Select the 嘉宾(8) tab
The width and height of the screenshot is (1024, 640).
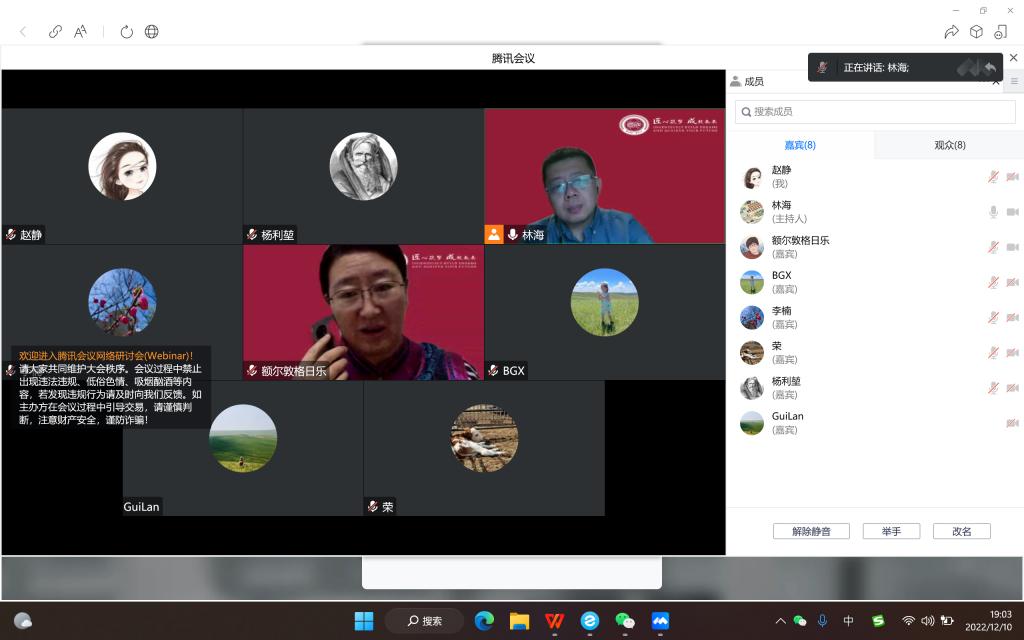coord(799,145)
